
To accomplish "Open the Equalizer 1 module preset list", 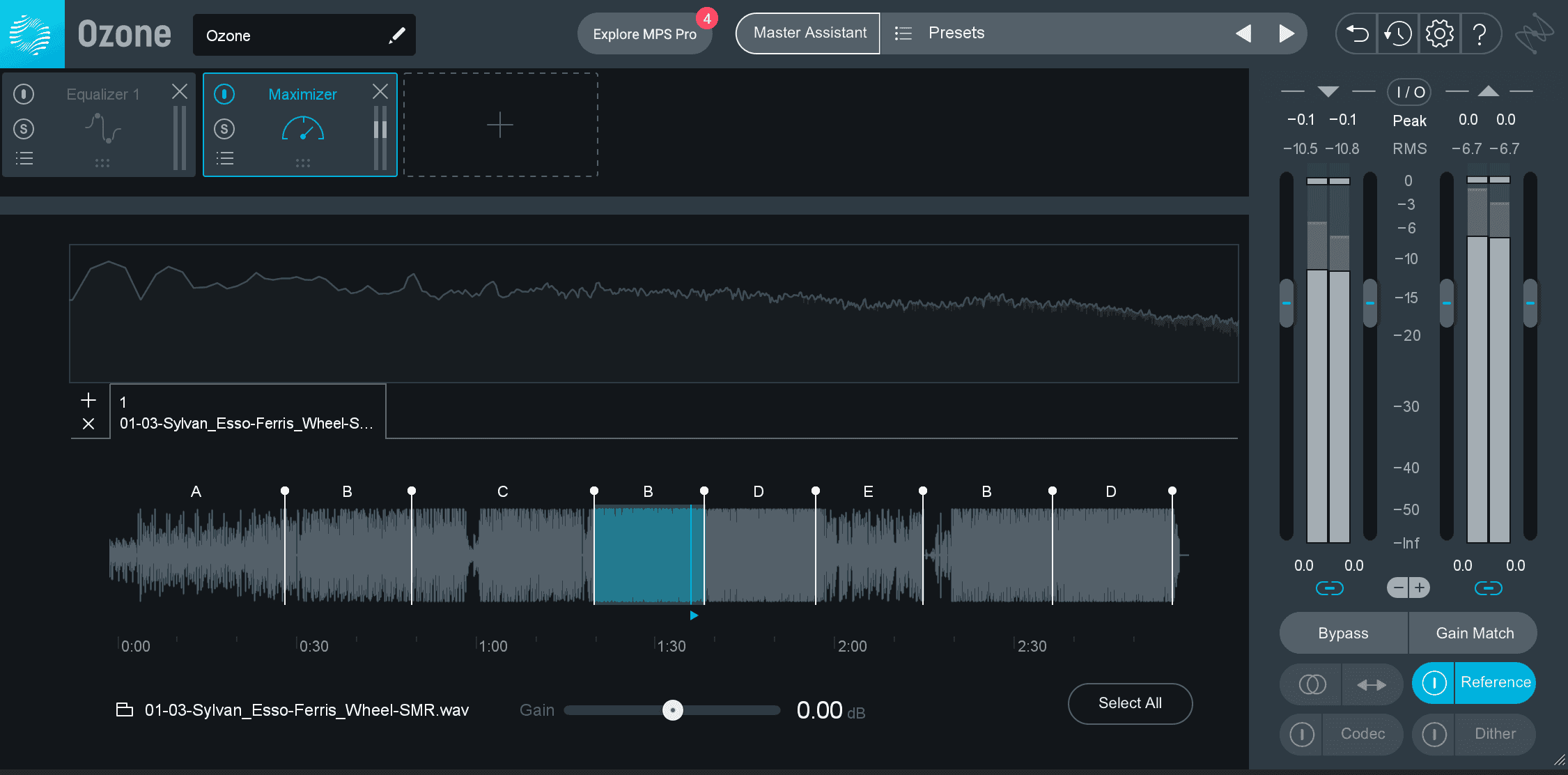I will (24, 158).
